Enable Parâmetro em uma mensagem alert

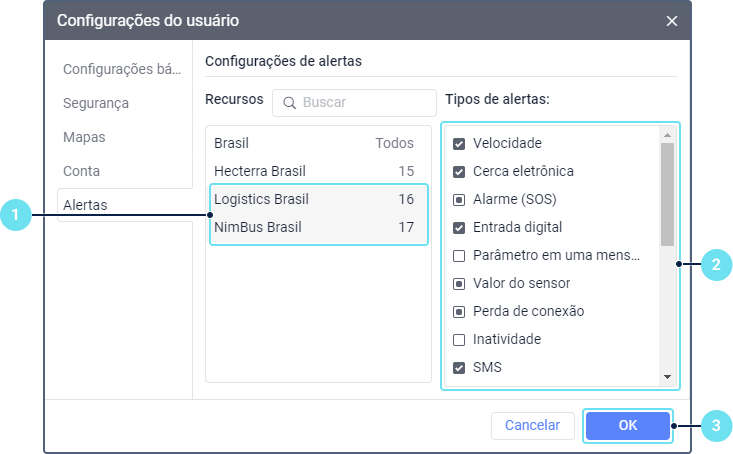tap(459, 255)
